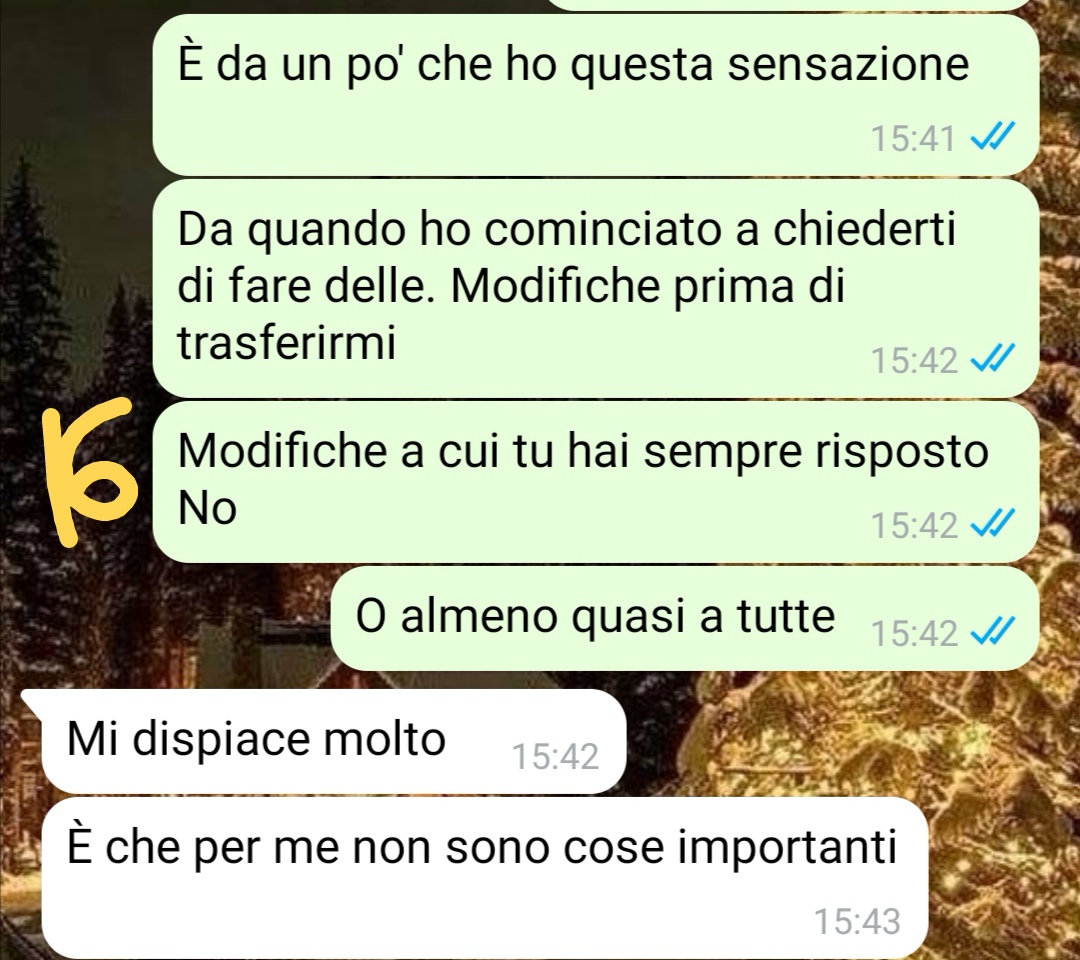
Task: Tap the 15:41 timestamp on first message
Action: pyautogui.click(x=913, y=138)
